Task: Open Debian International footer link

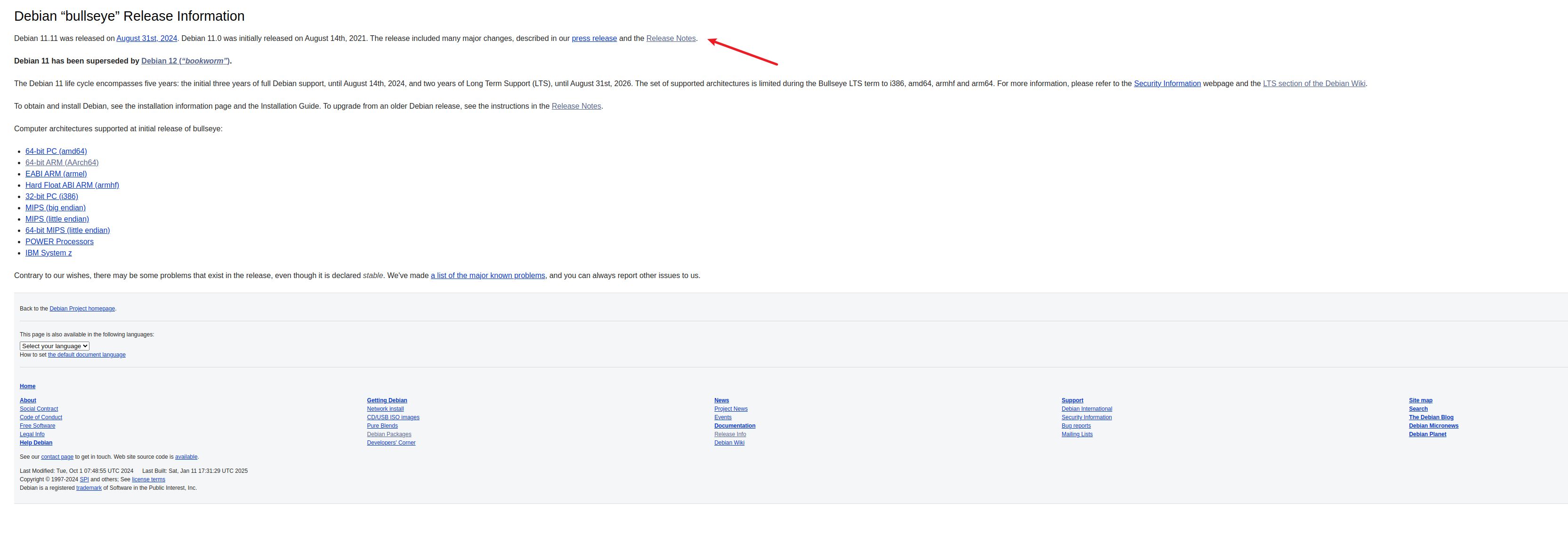Action: point(1086,409)
